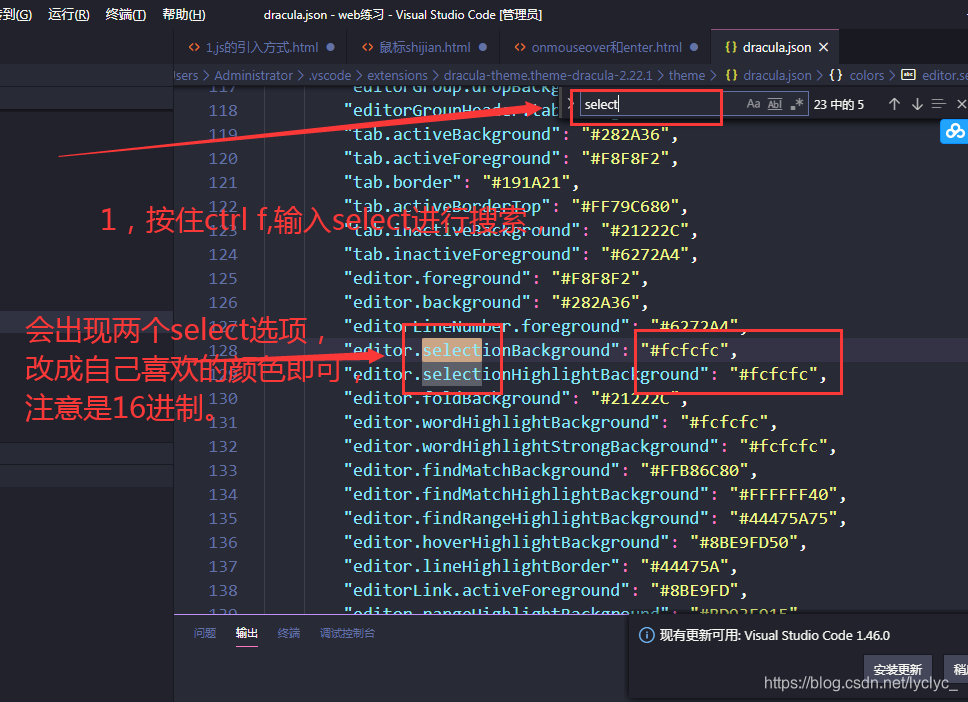Click highlighted 'select' in editor.selectionBackground
The image size is (968, 702).
452,350
